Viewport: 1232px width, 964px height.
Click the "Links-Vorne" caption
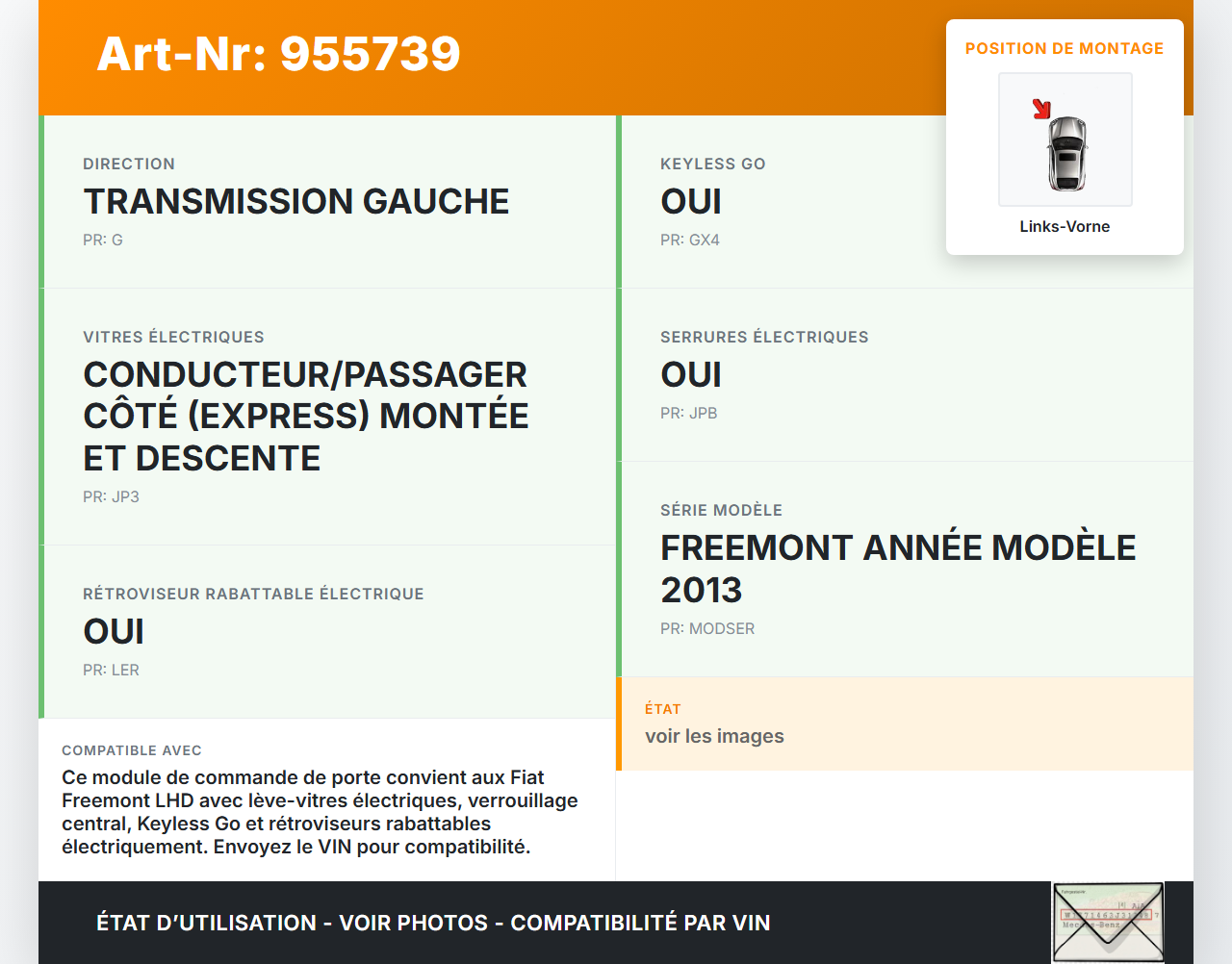tap(1065, 226)
